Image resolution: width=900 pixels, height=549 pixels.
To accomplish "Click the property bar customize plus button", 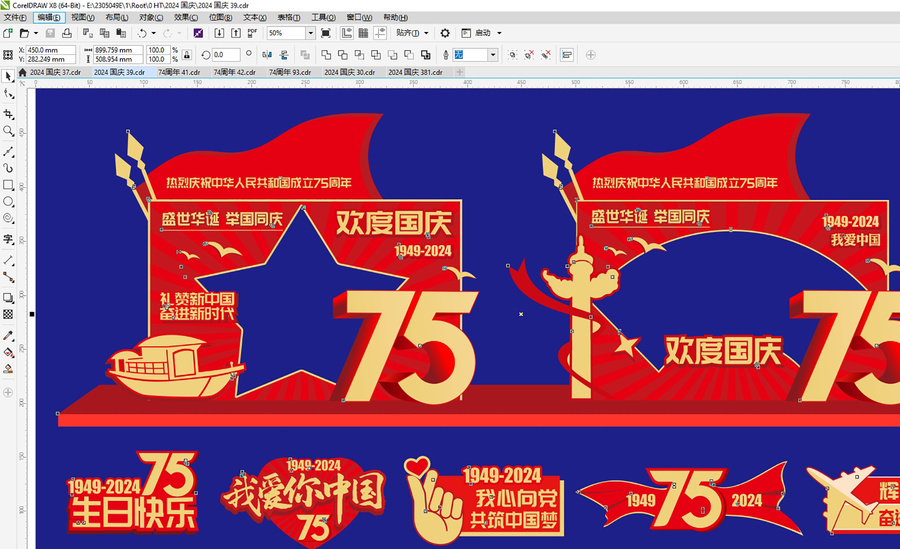I will [x=591, y=55].
